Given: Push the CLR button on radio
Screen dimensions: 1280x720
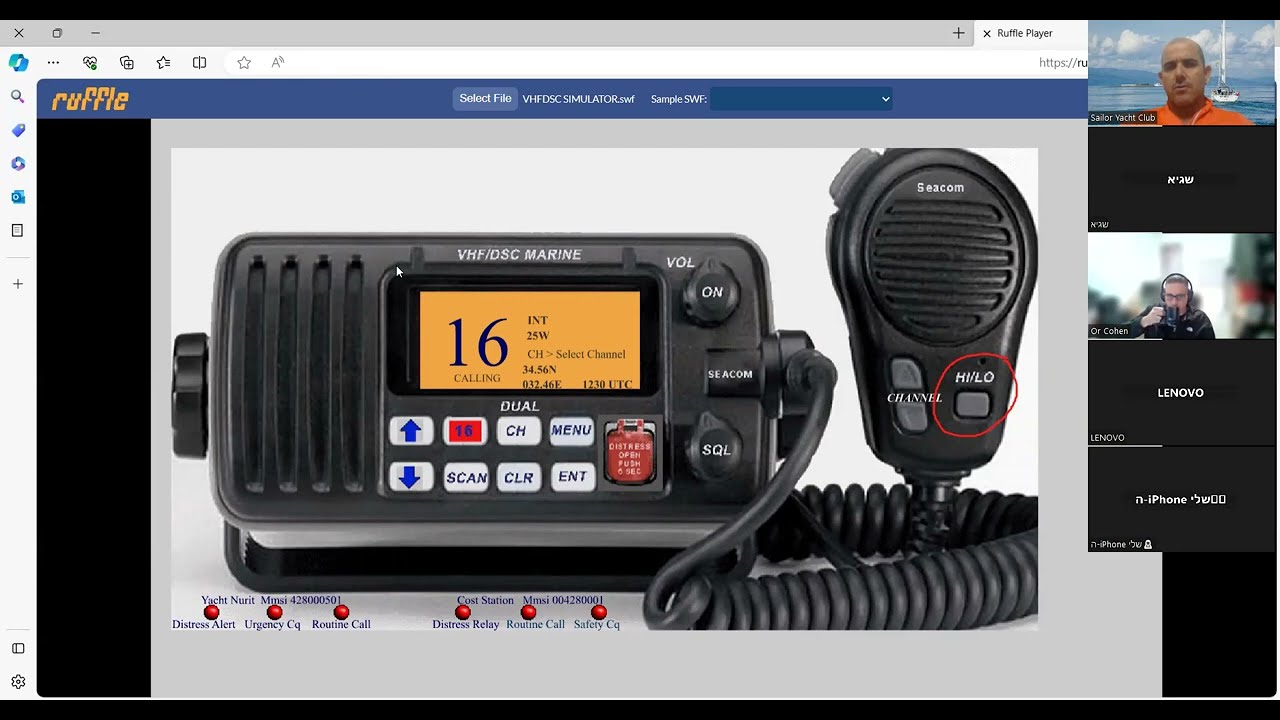Looking at the screenshot, I should coord(518,478).
